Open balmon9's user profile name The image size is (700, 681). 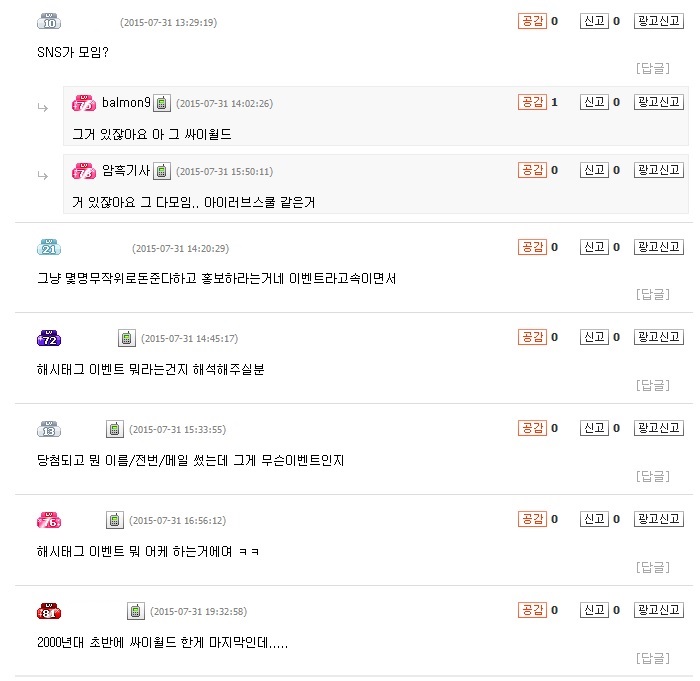pos(126,103)
